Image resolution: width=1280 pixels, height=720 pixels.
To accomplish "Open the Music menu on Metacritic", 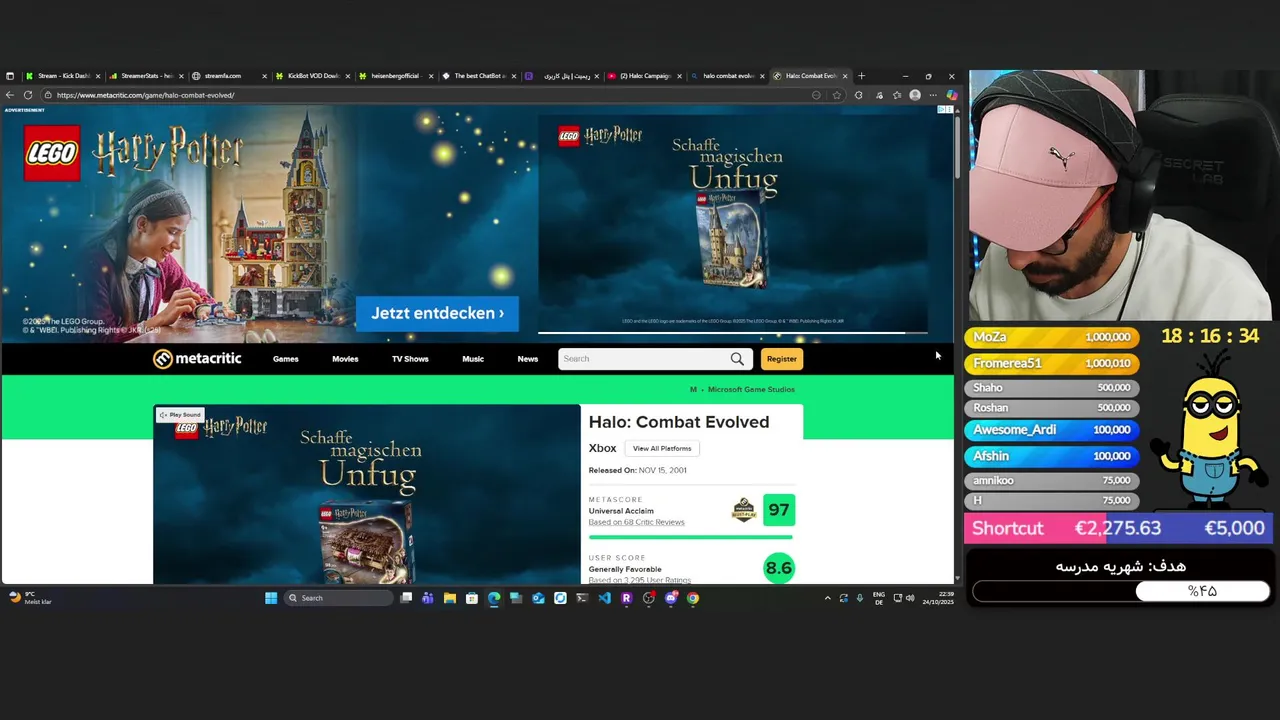I will click(473, 359).
